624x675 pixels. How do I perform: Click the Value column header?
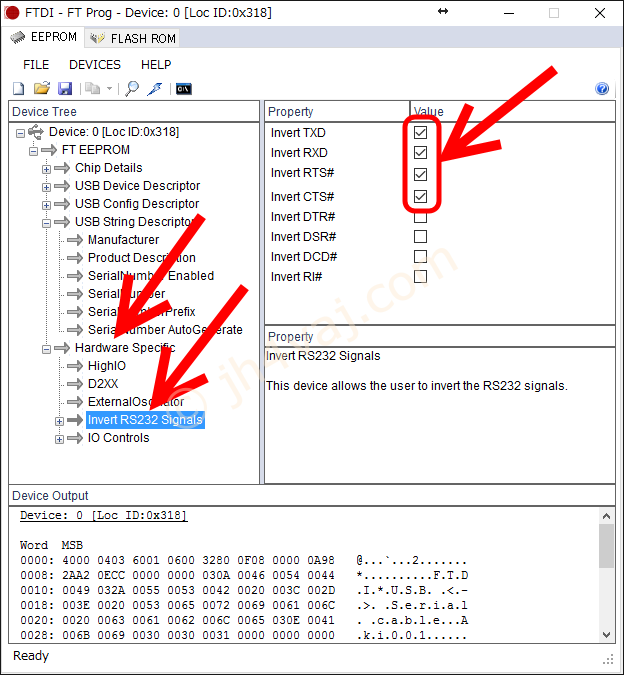[512, 112]
